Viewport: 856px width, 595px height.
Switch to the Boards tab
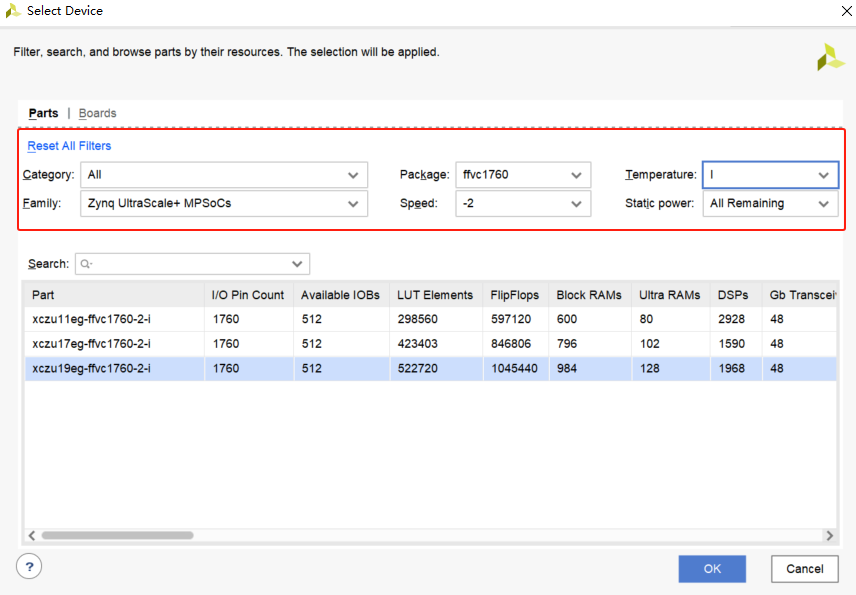pyautogui.click(x=98, y=113)
